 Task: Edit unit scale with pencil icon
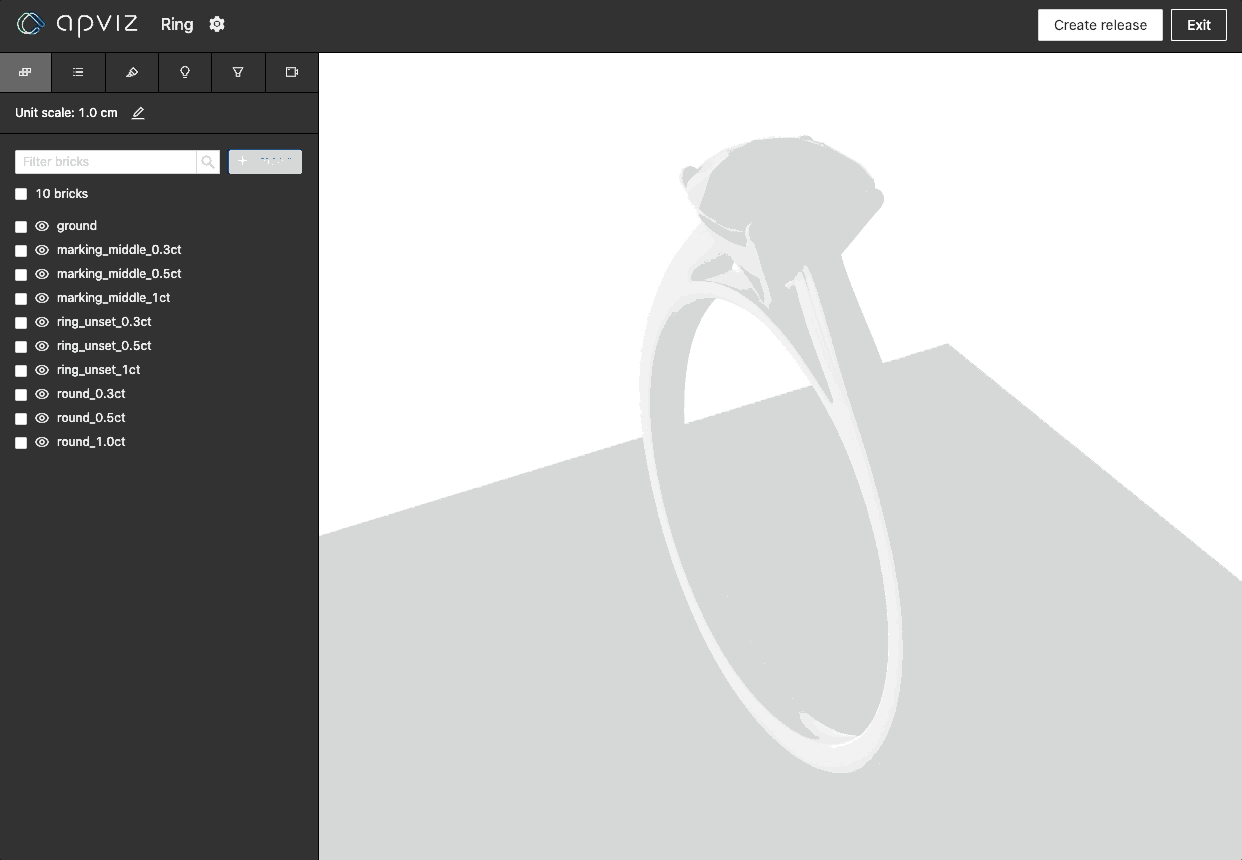tap(138, 113)
